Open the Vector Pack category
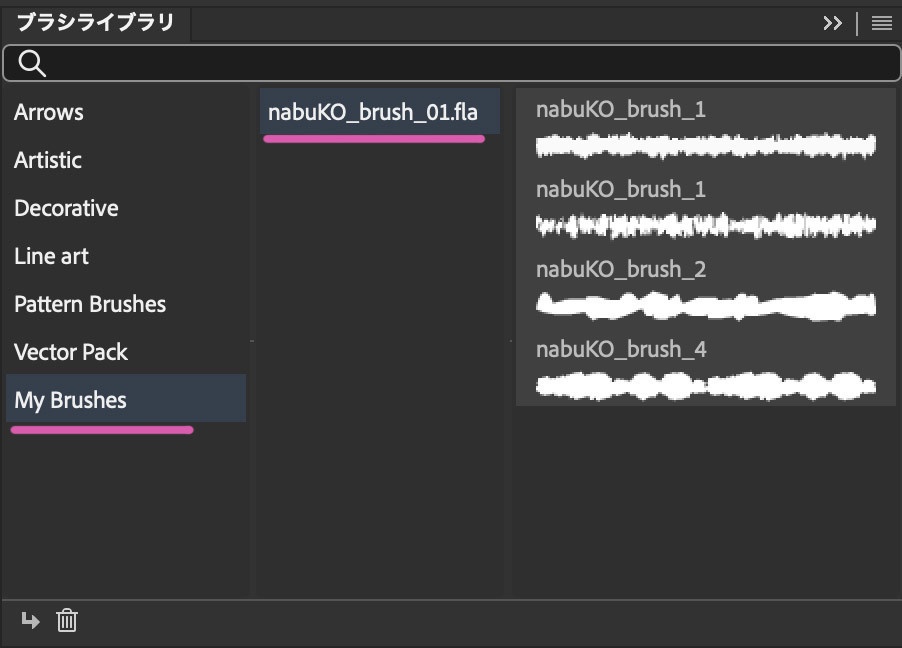This screenshot has width=902, height=648. pyautogui.click(x=71, y=352)
